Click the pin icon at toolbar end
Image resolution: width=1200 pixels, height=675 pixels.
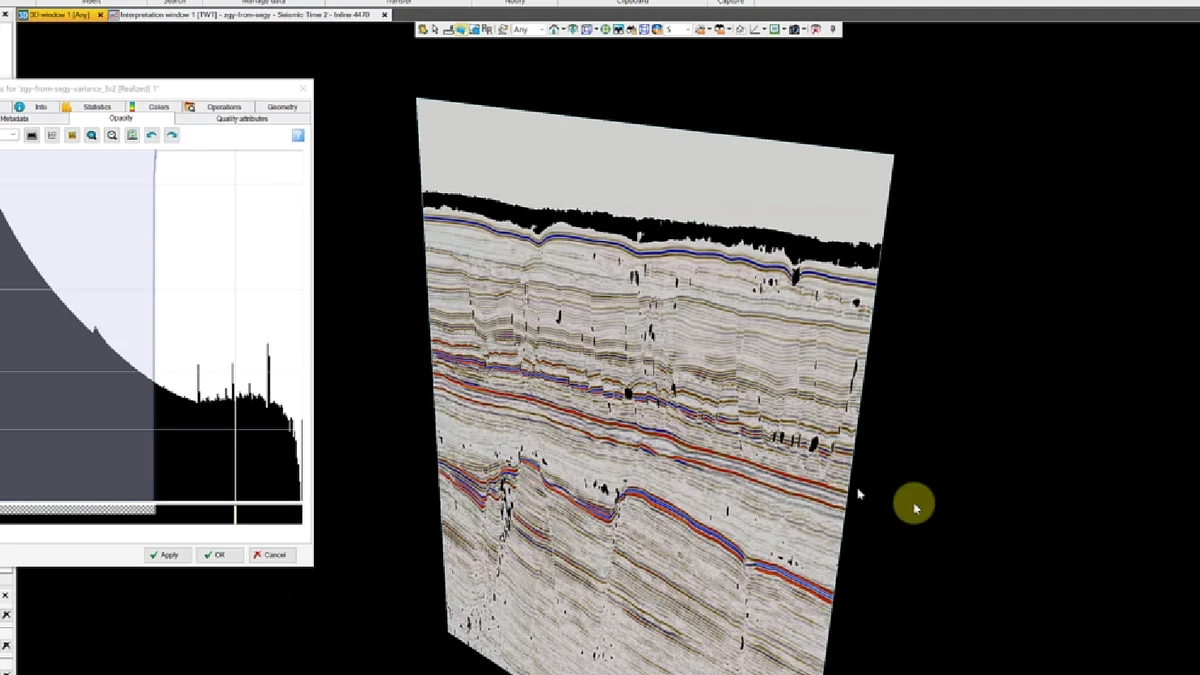(x=832, y=30)
